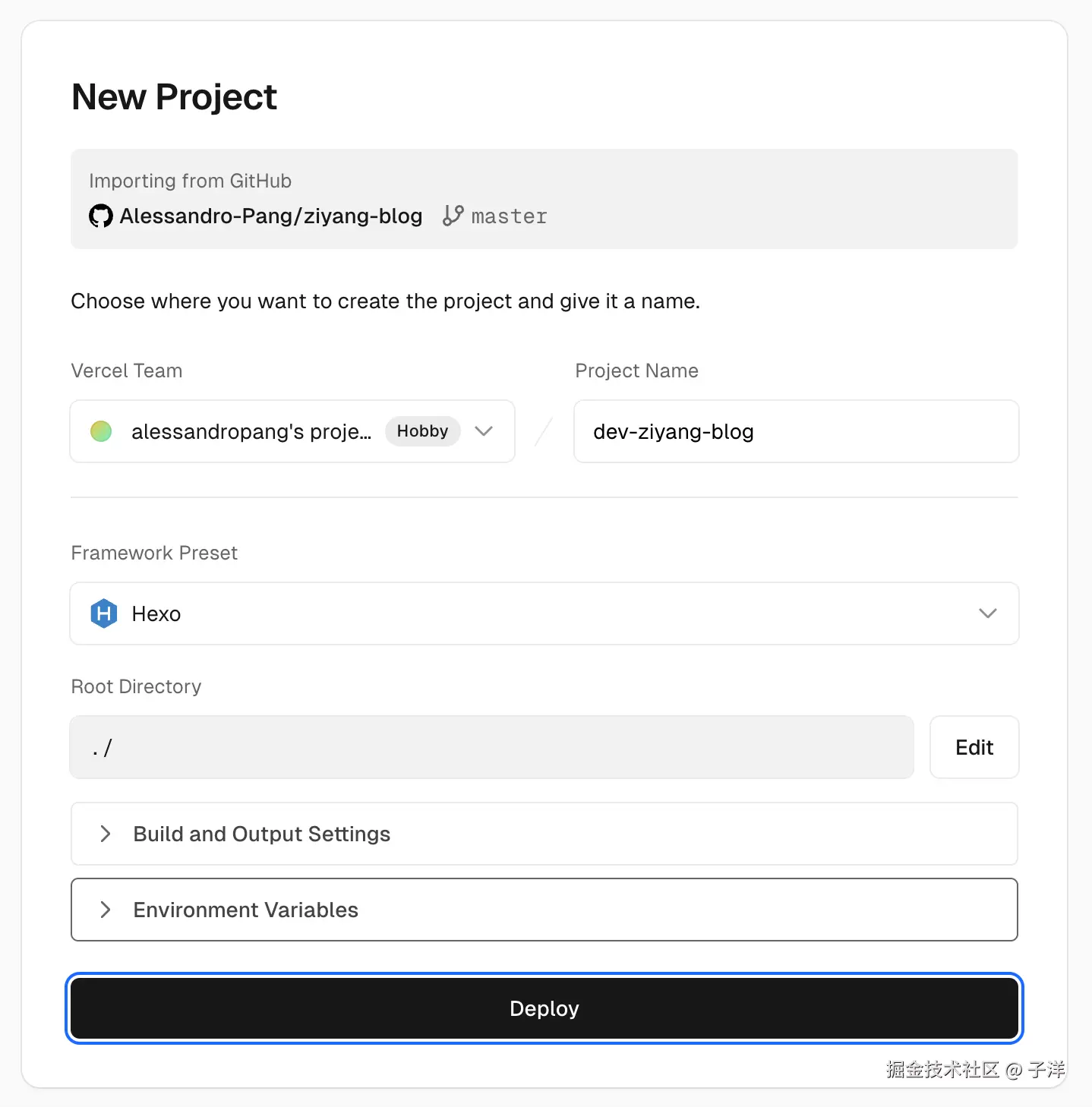Click the GitHub octocat icon
This screenshot has width=1092, height=1107.
(x=101, y=216)
